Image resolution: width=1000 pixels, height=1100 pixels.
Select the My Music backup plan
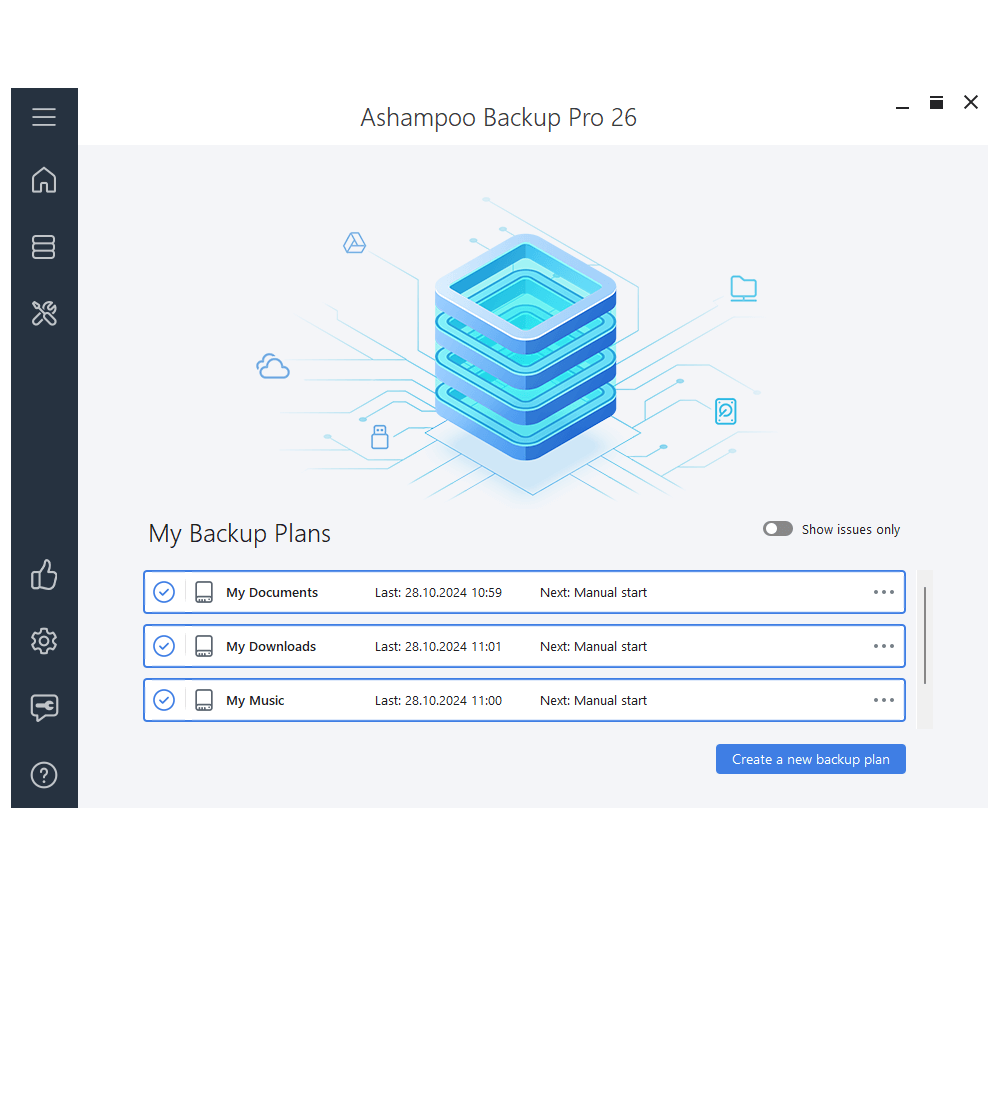pos(255,700)
